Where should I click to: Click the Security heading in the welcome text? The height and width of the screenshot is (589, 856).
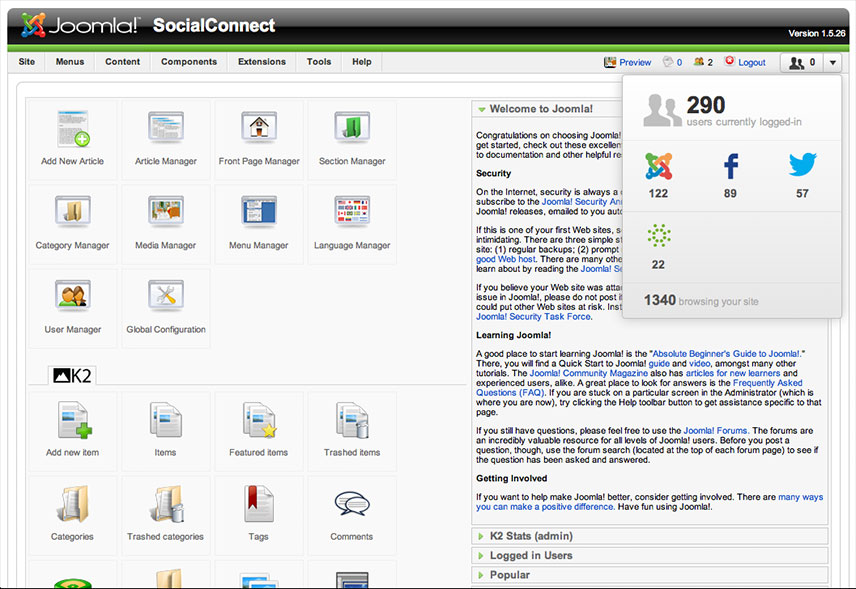coord(494,174)
